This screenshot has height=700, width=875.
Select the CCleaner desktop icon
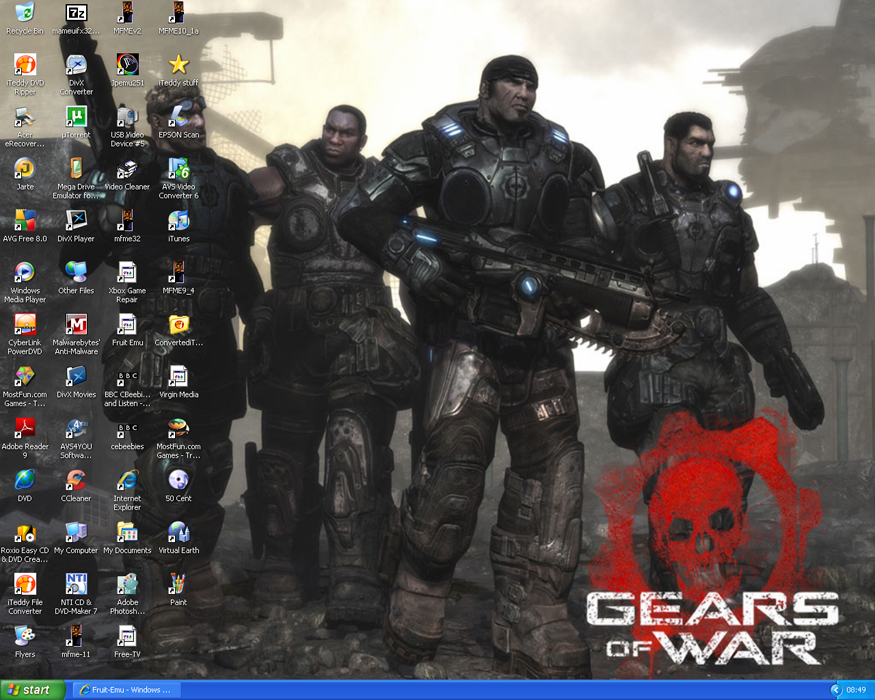[x=76, y=480]
